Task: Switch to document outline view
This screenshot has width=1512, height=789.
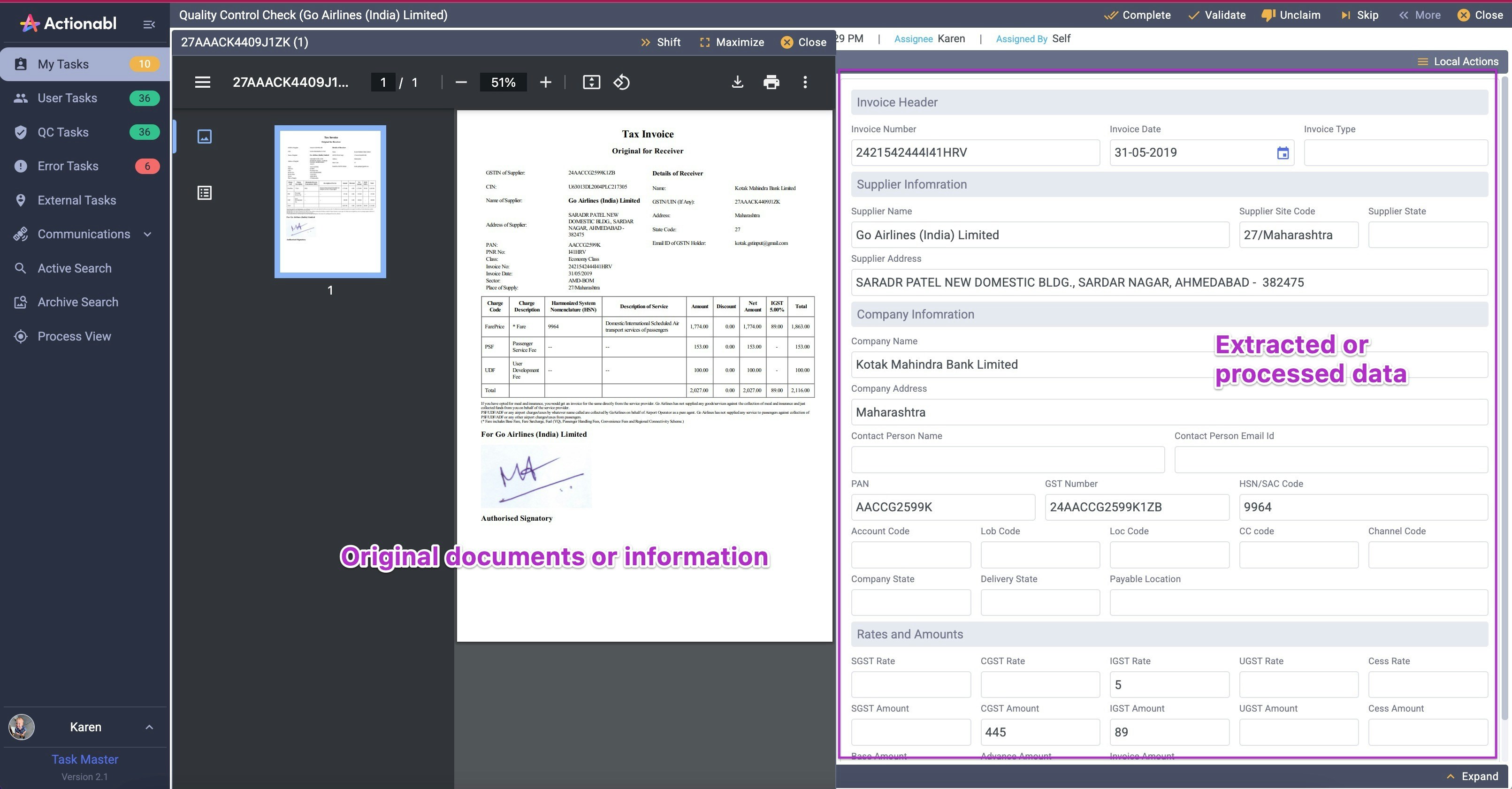Action: (204, 193)
